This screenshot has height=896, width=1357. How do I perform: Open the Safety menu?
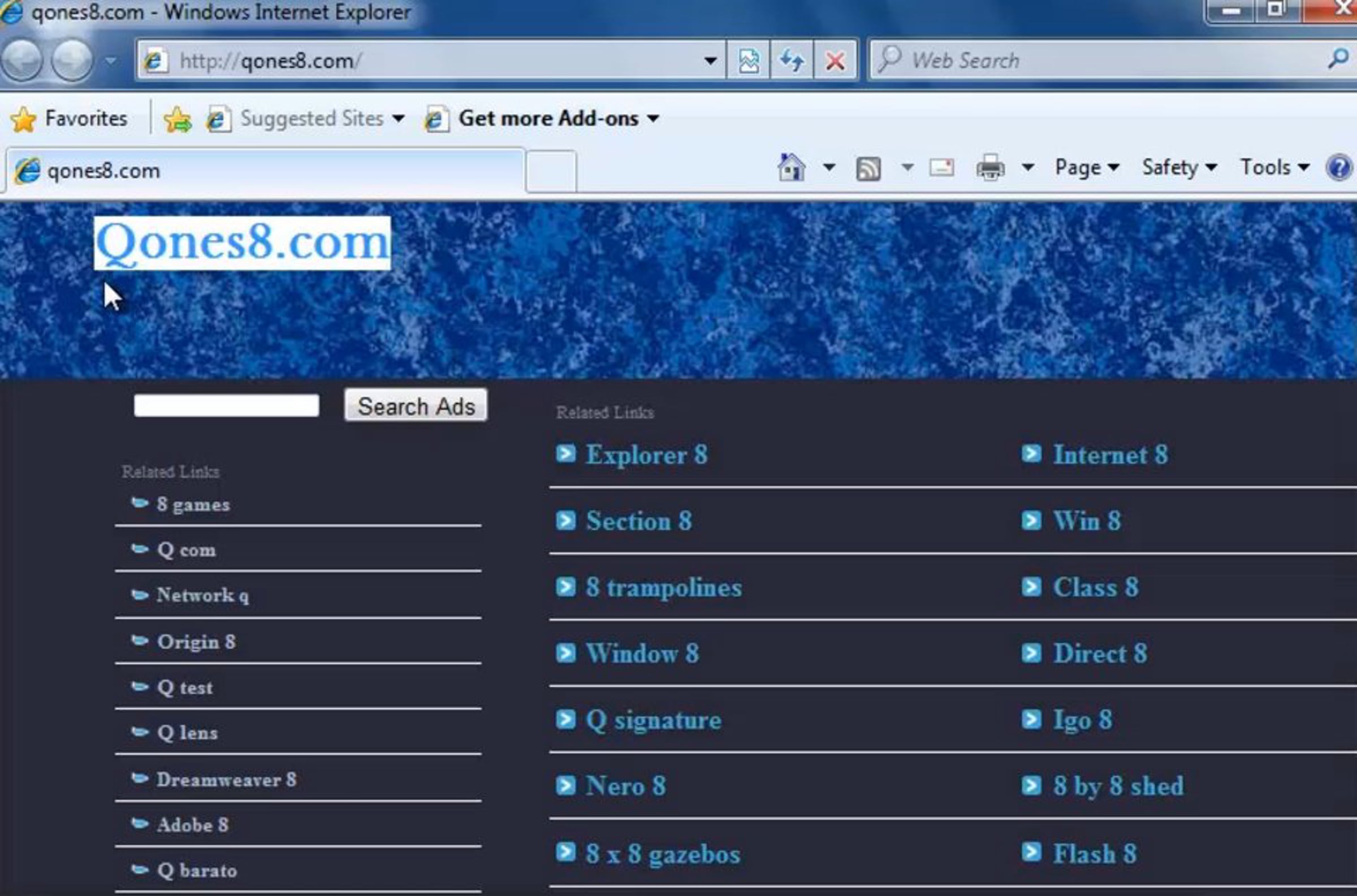tap(1179, 167)
